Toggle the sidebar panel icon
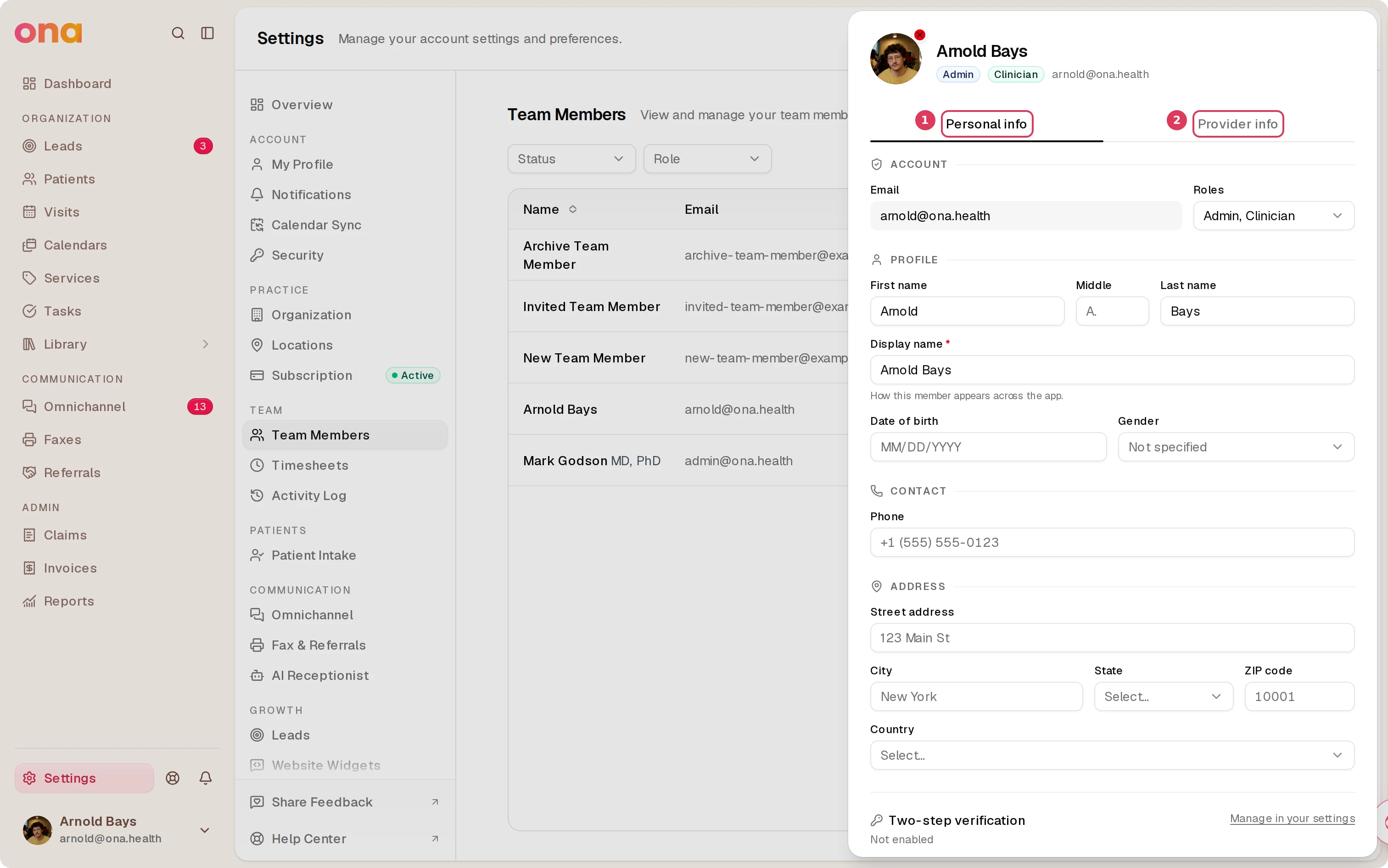 click(207, 33)
